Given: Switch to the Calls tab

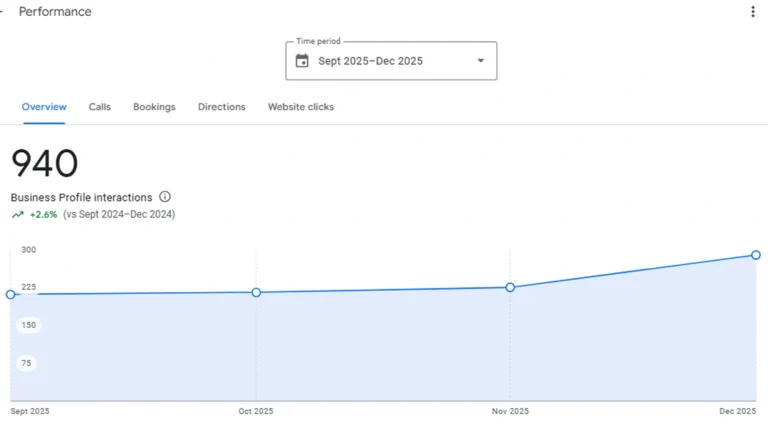Looking at the screenshot, I should click(x=100, y=107).
